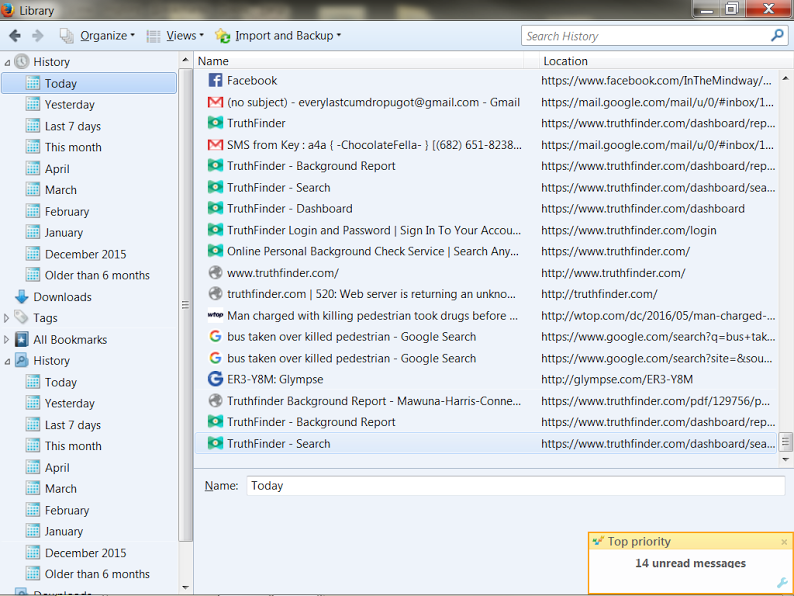Click notification wrench settings icon

tap(782, 583)
